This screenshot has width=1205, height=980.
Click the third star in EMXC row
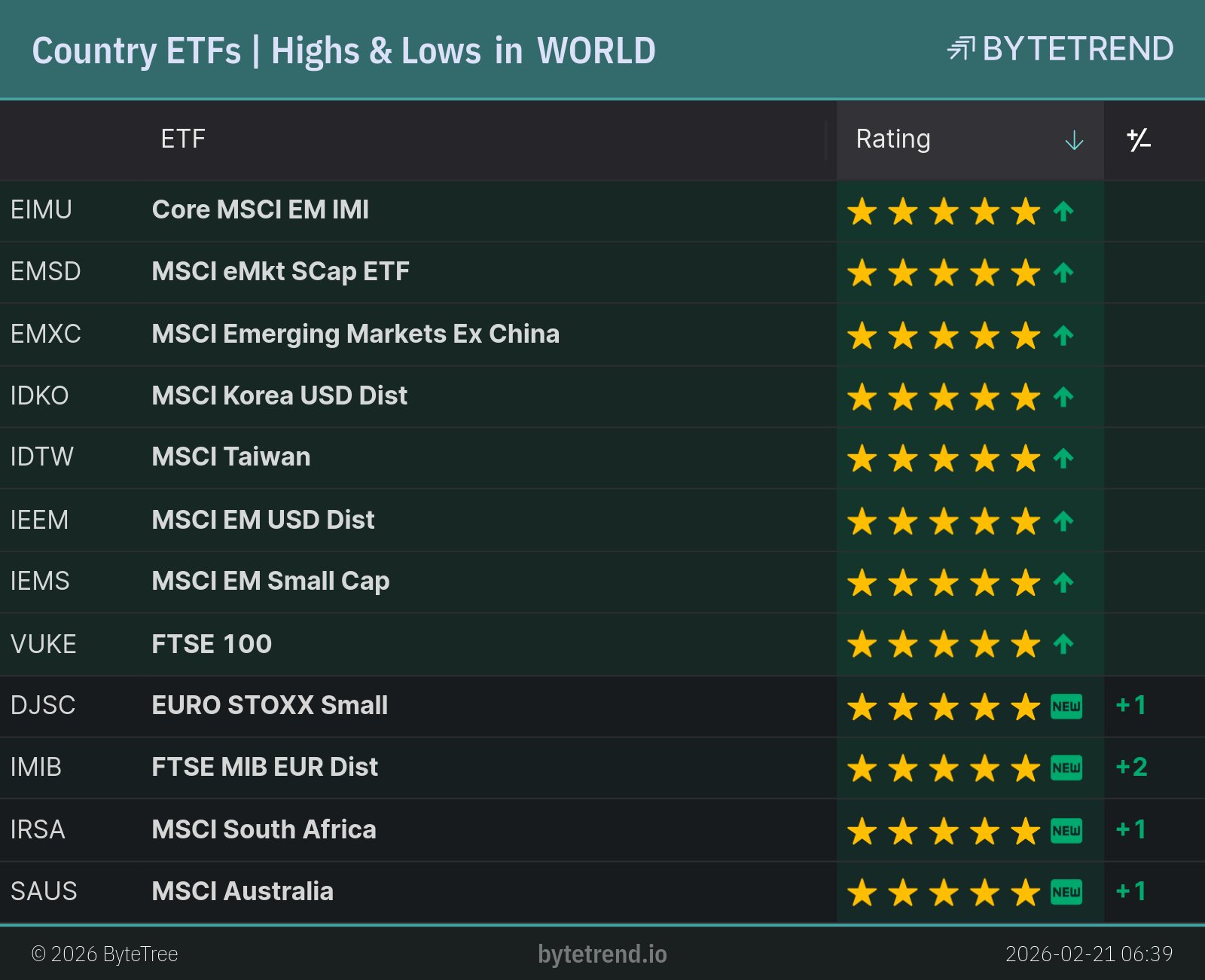click(944, 335)
